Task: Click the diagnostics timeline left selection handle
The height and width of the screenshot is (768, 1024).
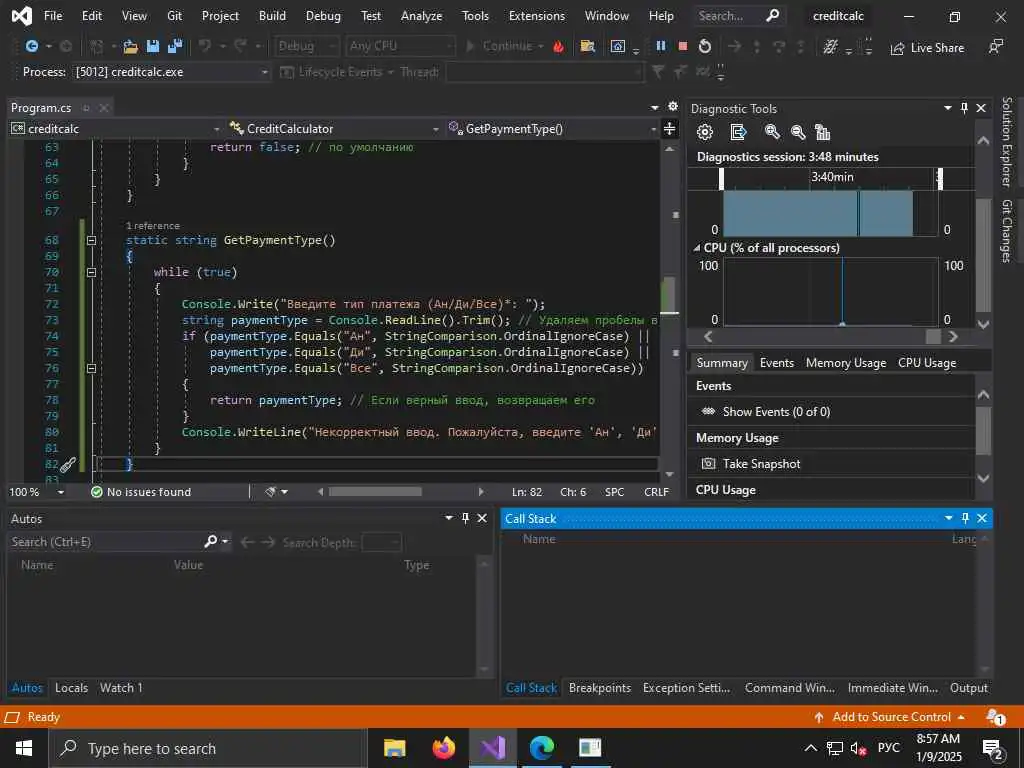Action: (x=722, y=178)
